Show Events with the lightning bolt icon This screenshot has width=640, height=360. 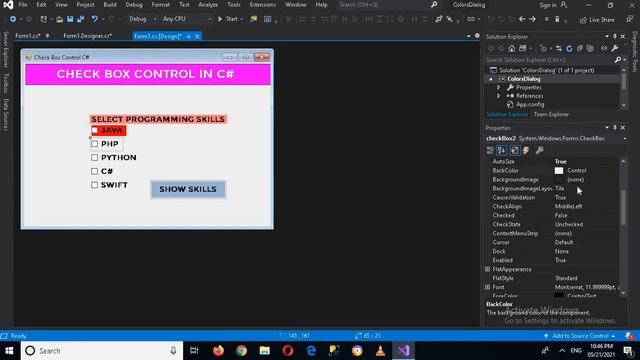(x=526, y=150)
